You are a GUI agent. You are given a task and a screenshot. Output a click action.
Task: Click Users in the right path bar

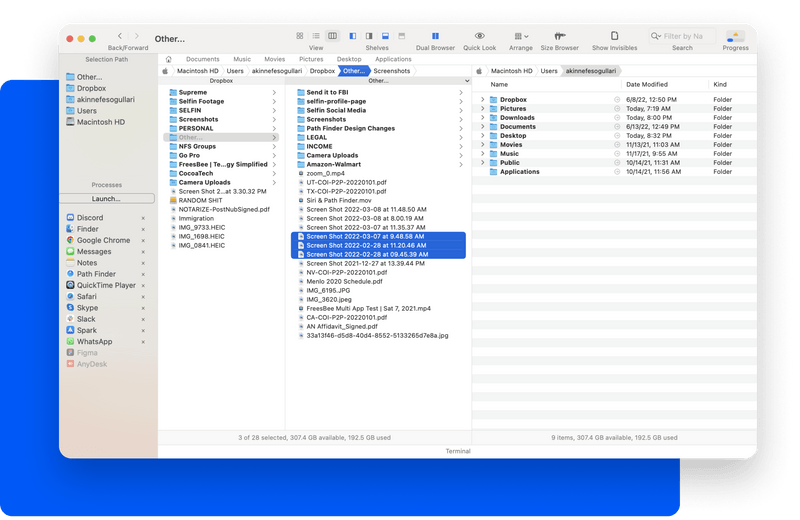pos(549,71)
